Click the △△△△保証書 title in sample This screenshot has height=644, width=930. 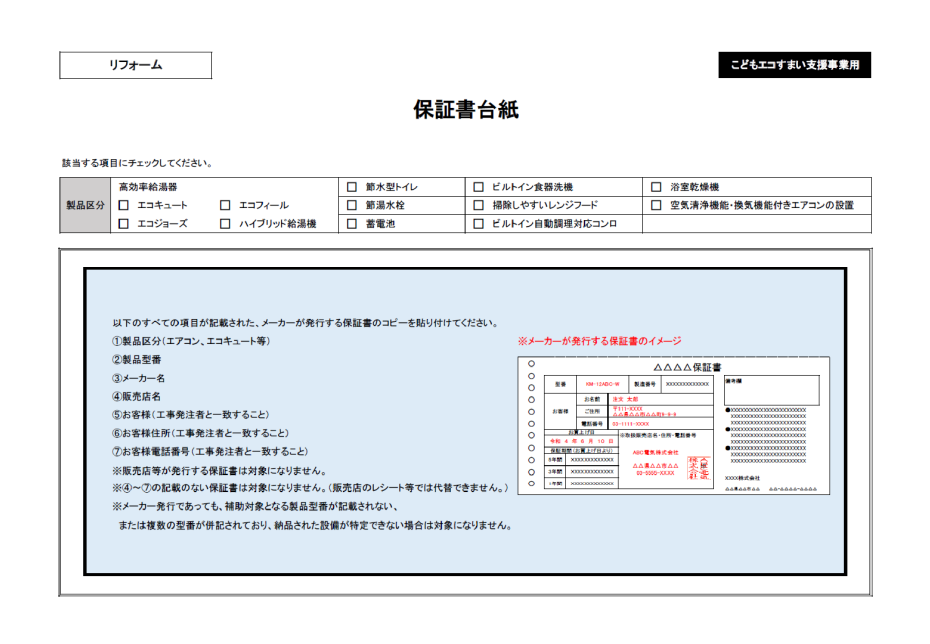[x=687, y=367]
